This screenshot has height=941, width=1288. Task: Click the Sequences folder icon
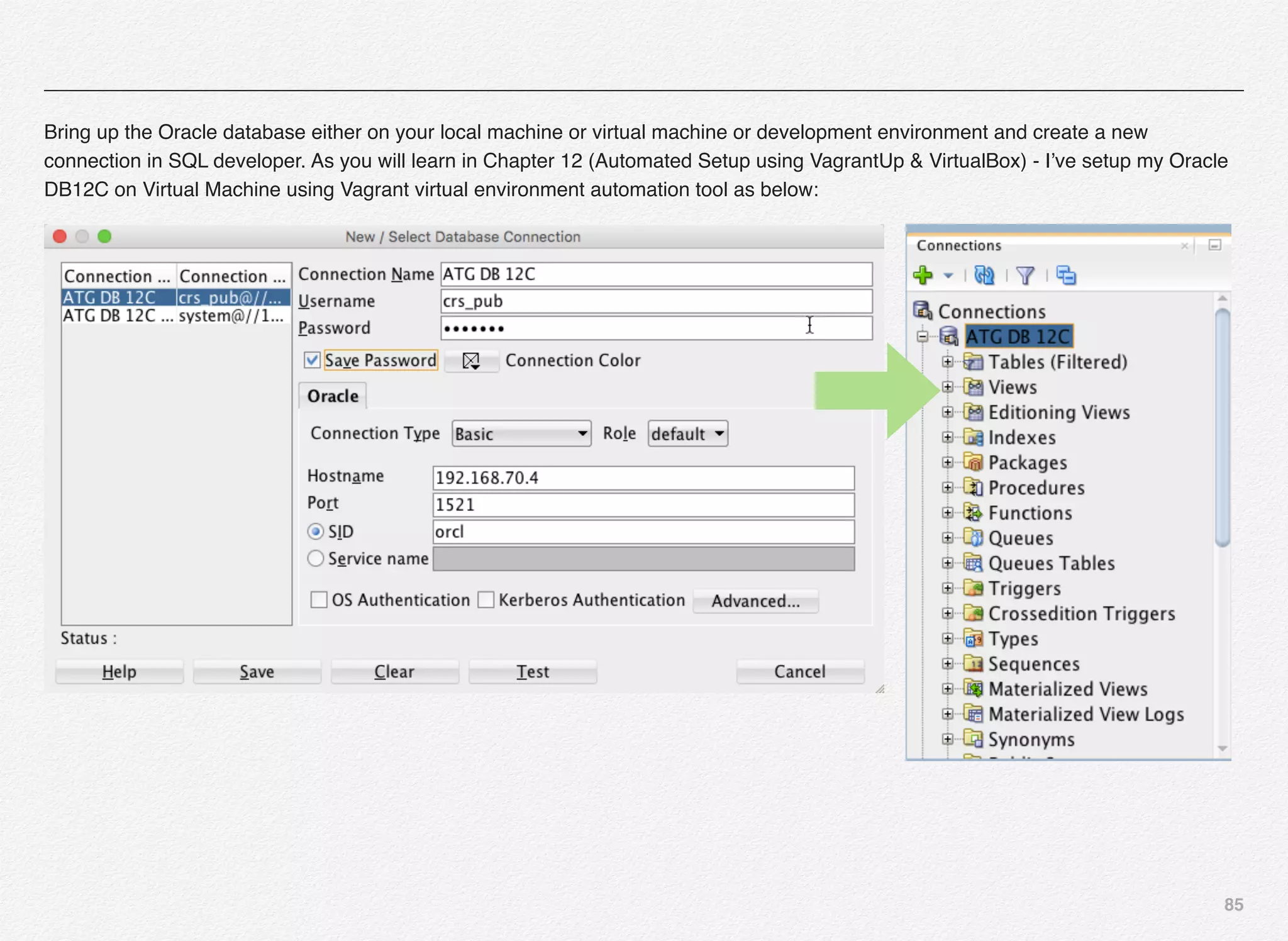973,664
